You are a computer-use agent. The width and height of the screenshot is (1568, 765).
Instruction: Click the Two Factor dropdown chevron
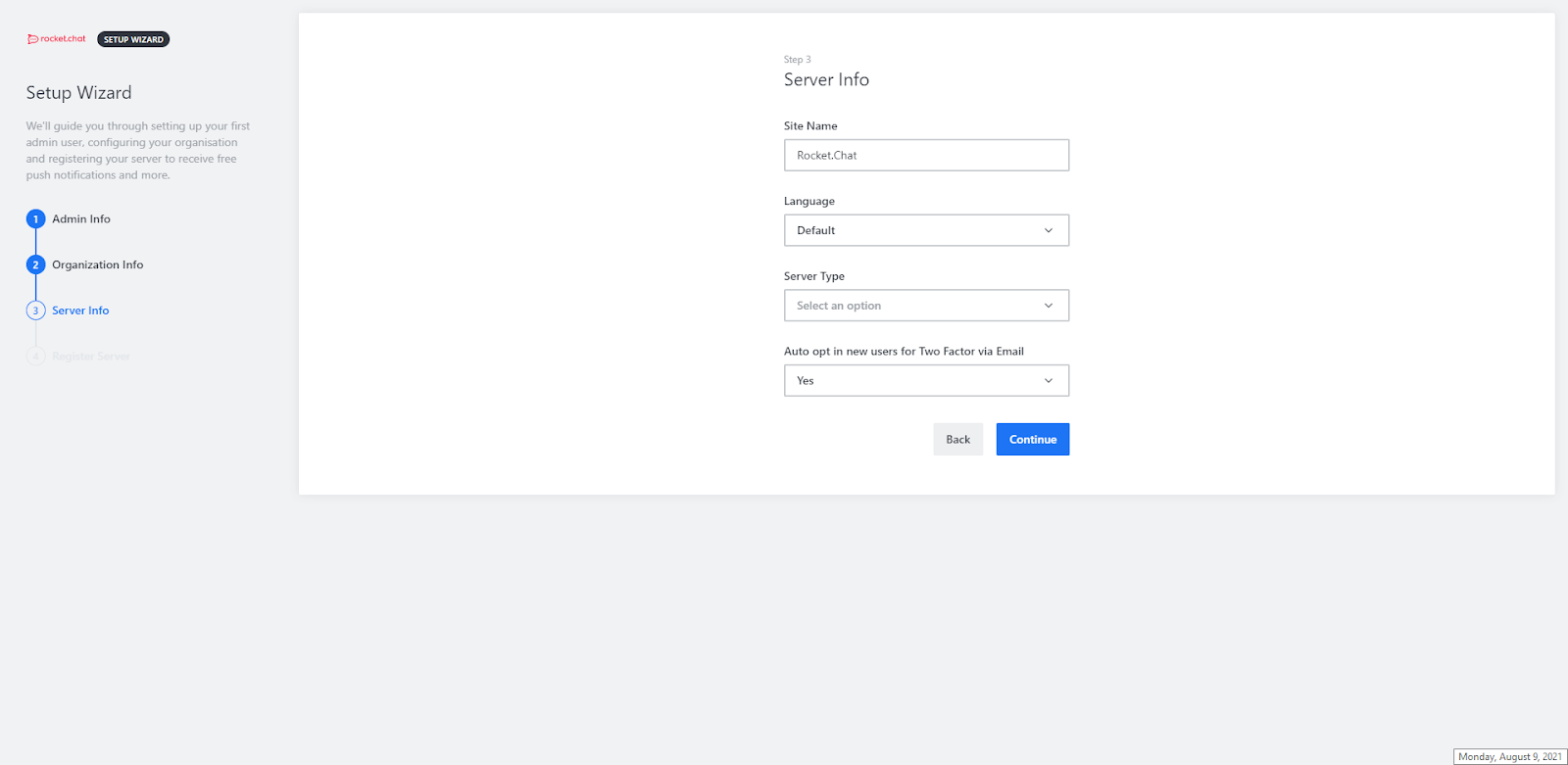coord(1049,381)
